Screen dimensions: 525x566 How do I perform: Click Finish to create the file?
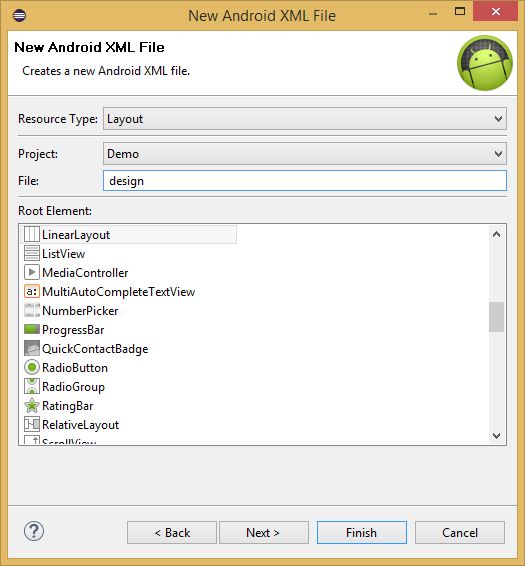coord(362,532)
